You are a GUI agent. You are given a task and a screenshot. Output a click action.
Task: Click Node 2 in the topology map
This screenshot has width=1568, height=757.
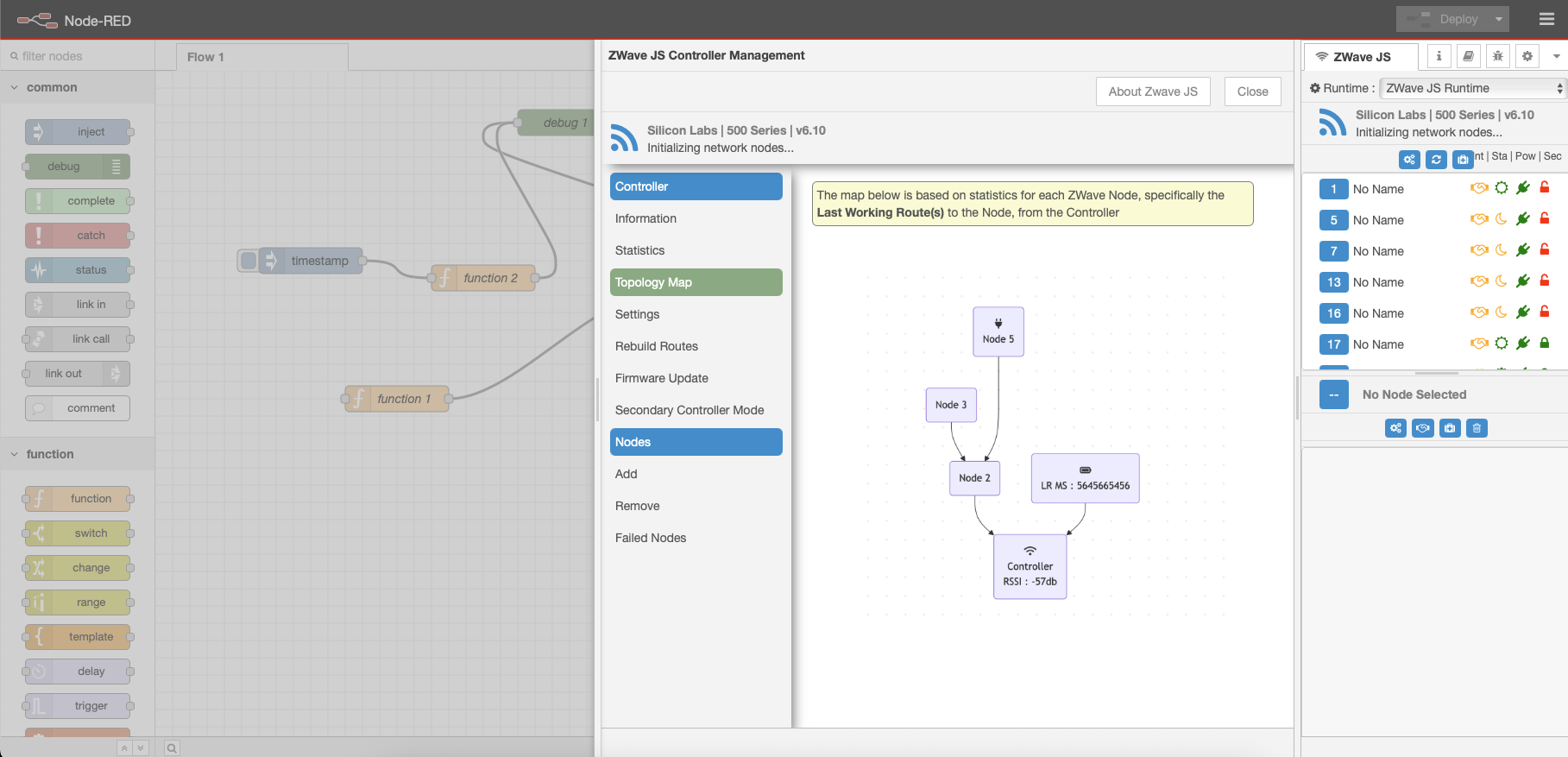click(975, 478)
